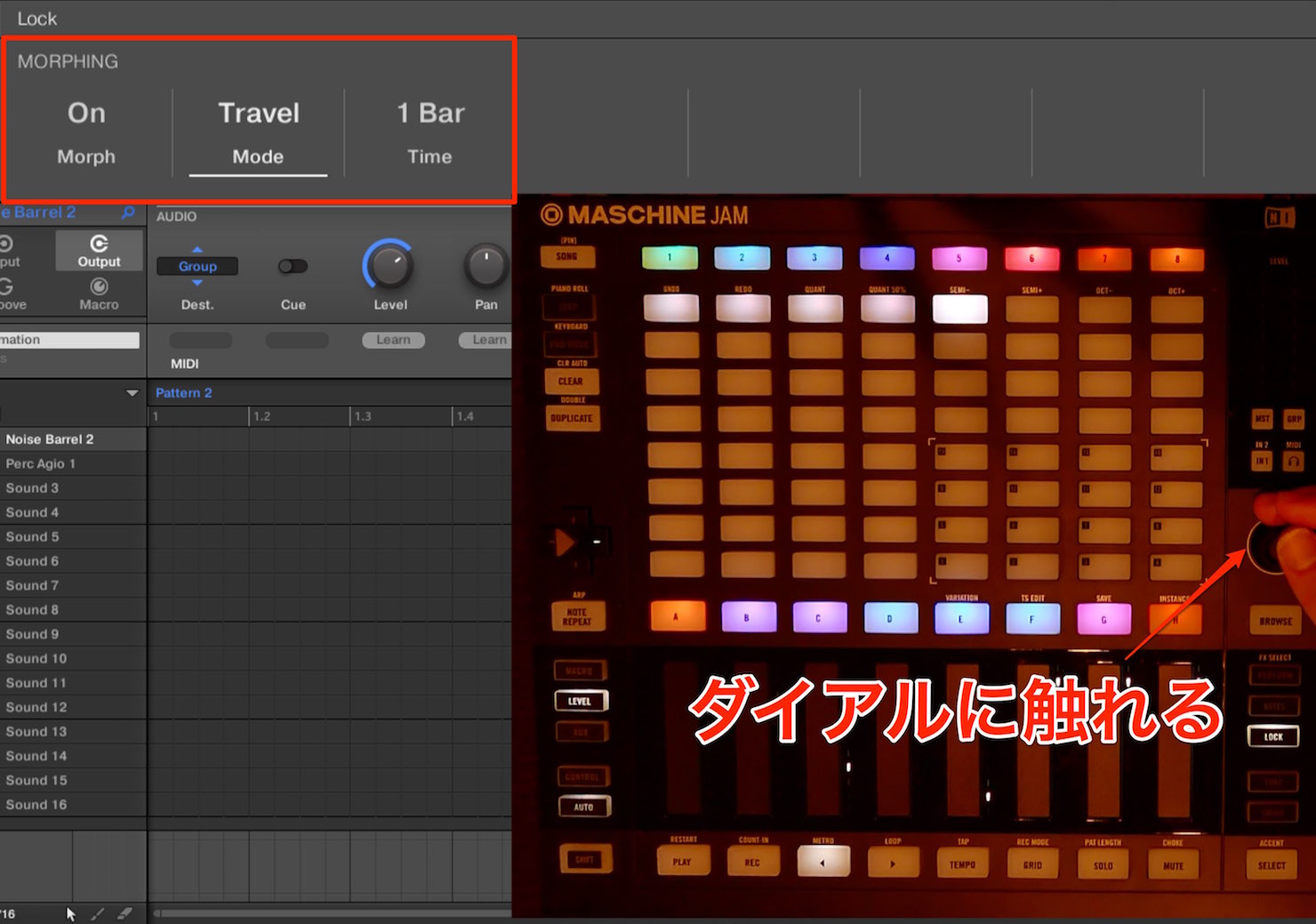Select the pencil paint tool
This screenshot has height=924, width=1316.
click(x=98, y=913)
